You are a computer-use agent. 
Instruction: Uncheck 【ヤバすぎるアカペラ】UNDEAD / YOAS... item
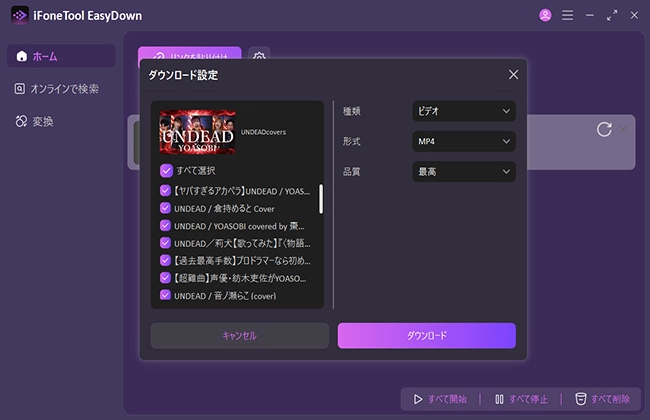[165, 191]
